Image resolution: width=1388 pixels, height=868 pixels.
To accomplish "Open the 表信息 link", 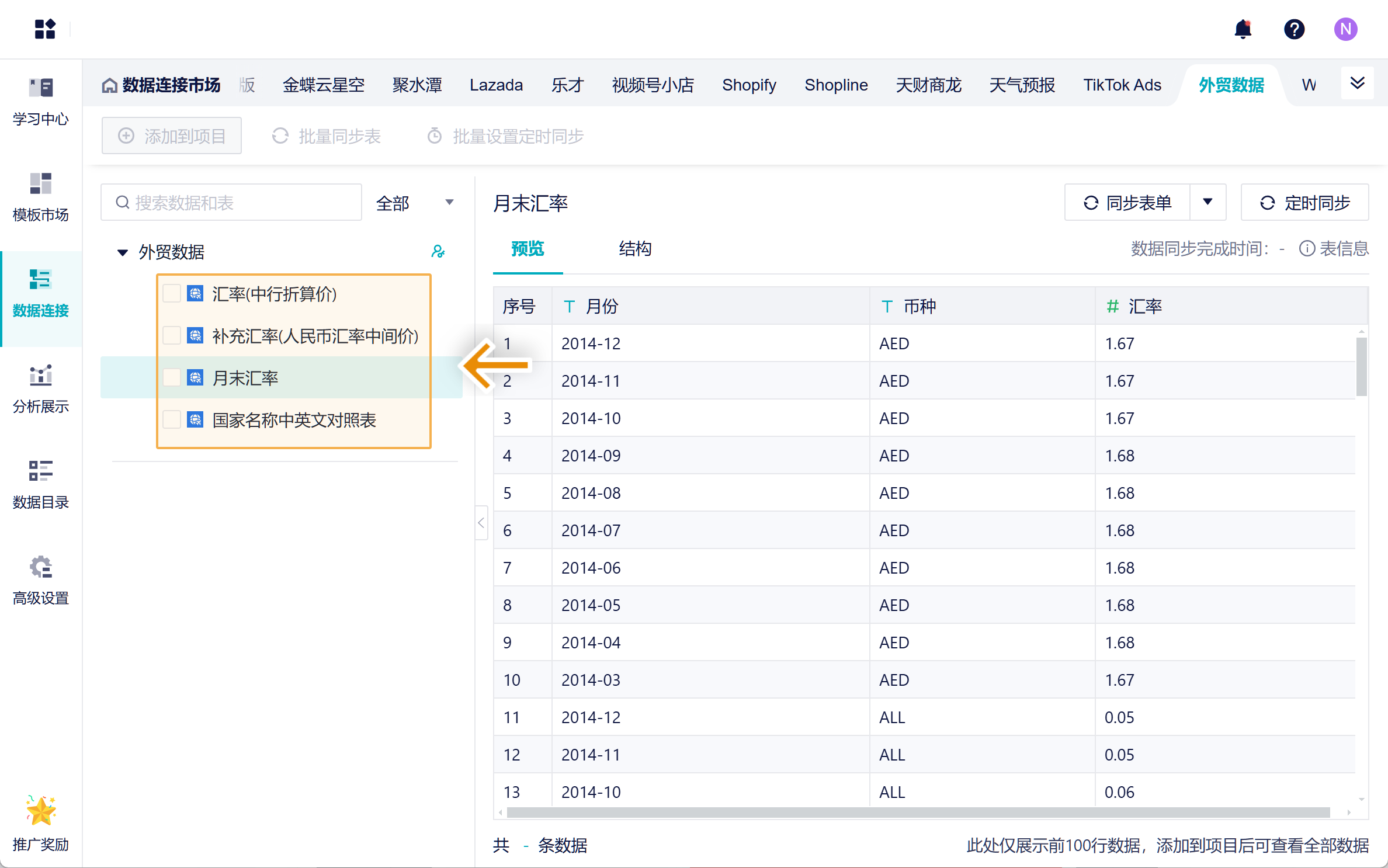I will coord(1334,249).
